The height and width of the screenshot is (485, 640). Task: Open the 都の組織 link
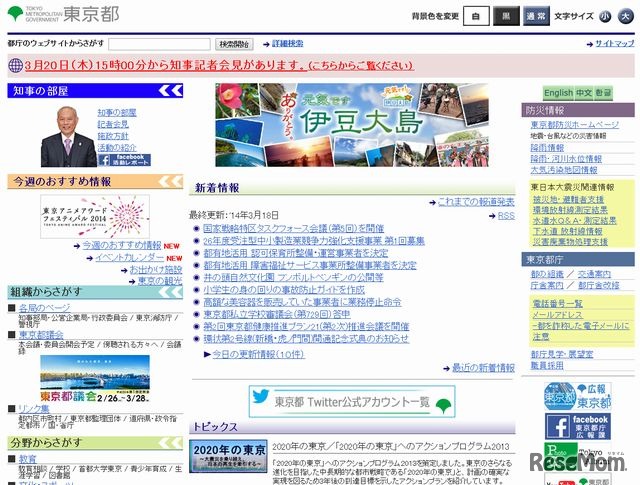coord(547,274)
